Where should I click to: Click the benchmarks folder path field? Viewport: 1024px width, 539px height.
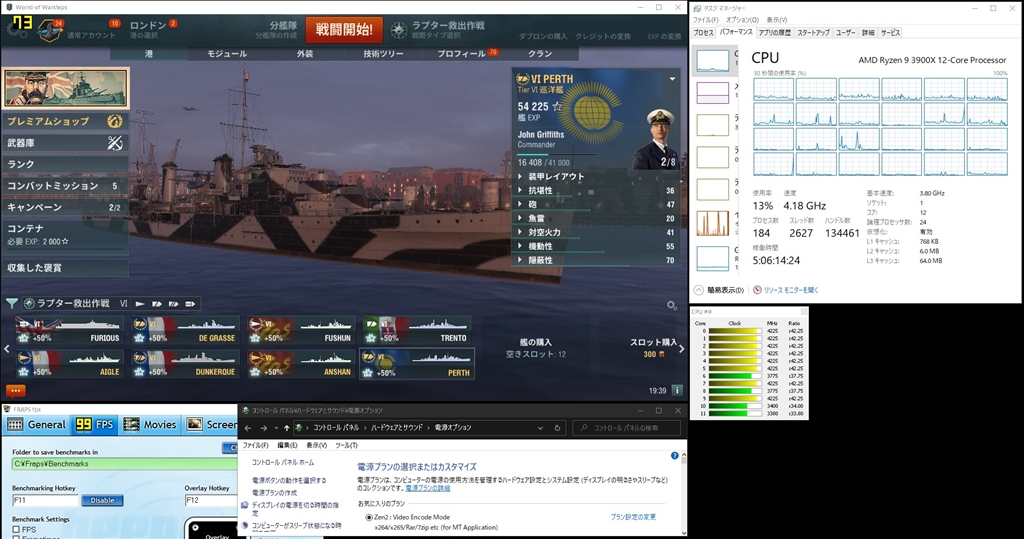click(x=124, y=464)
